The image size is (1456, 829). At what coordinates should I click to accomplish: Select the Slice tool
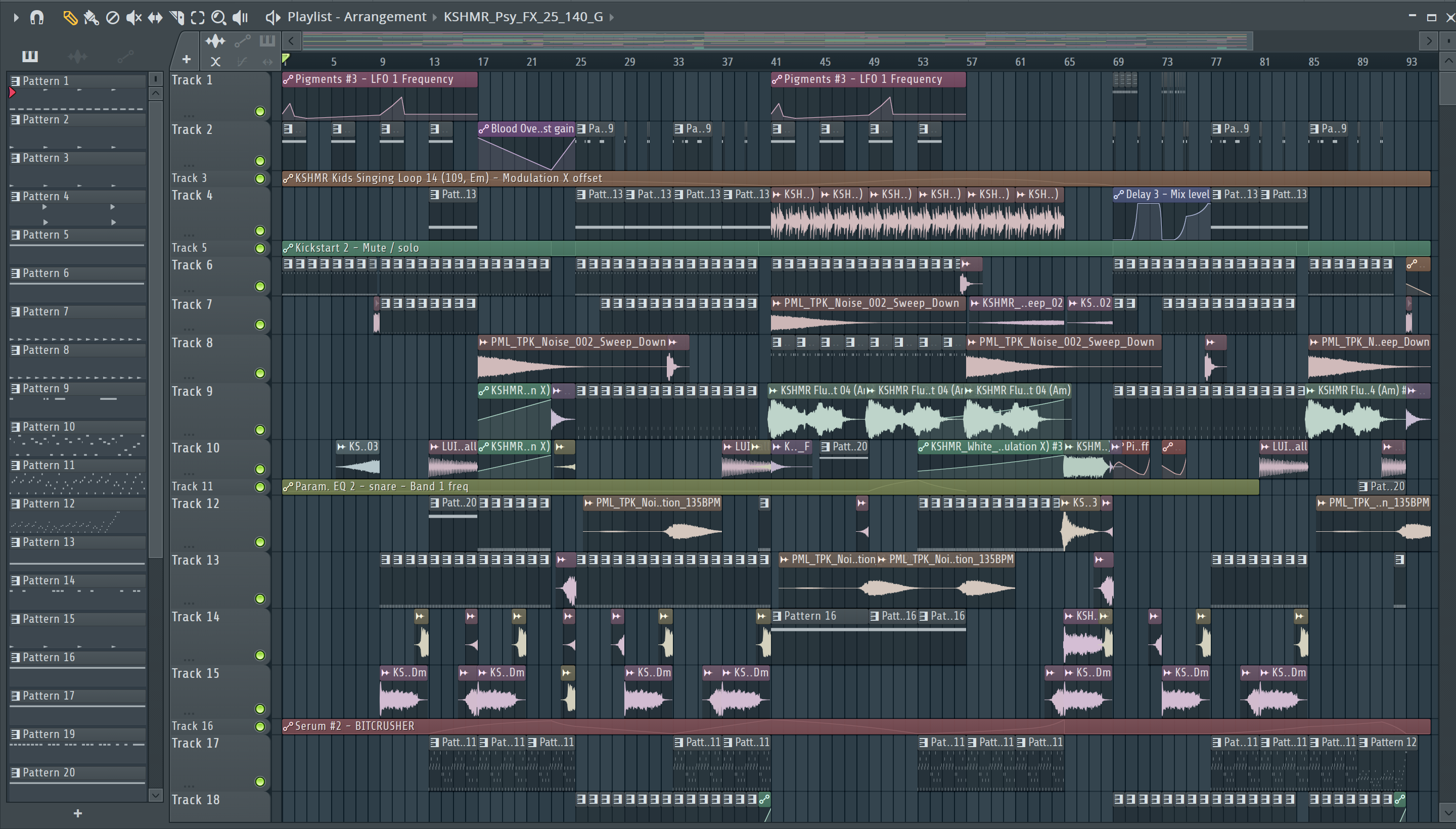point(176,18)
